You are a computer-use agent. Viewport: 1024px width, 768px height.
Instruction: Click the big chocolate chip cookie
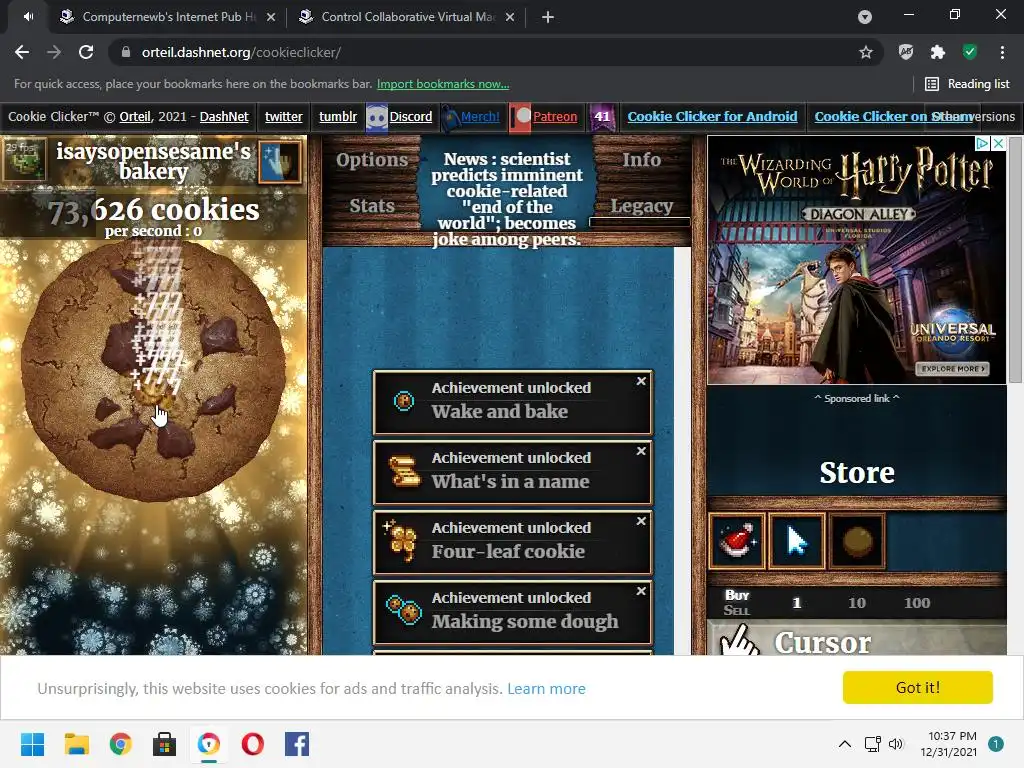pyautogui.click(x=153, y=370)
